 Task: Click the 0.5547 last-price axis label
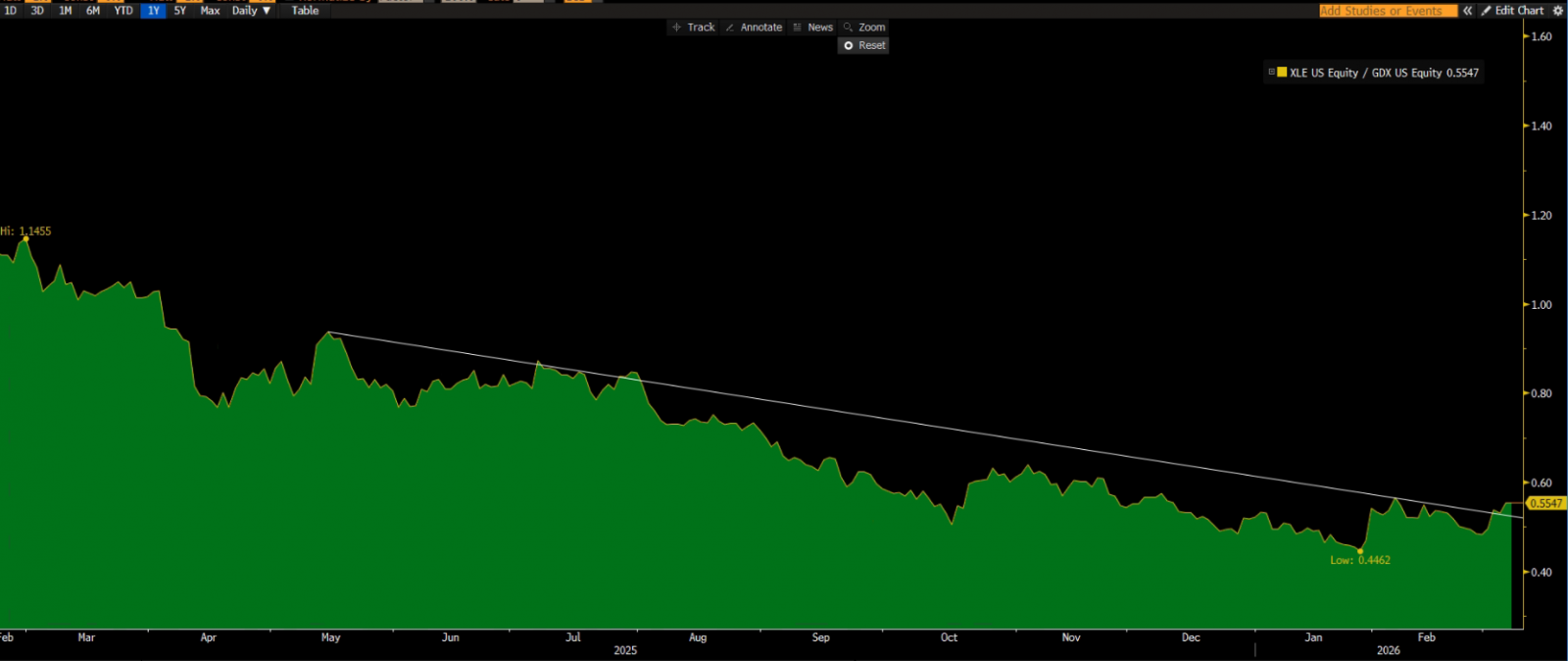click(1546, 503)
